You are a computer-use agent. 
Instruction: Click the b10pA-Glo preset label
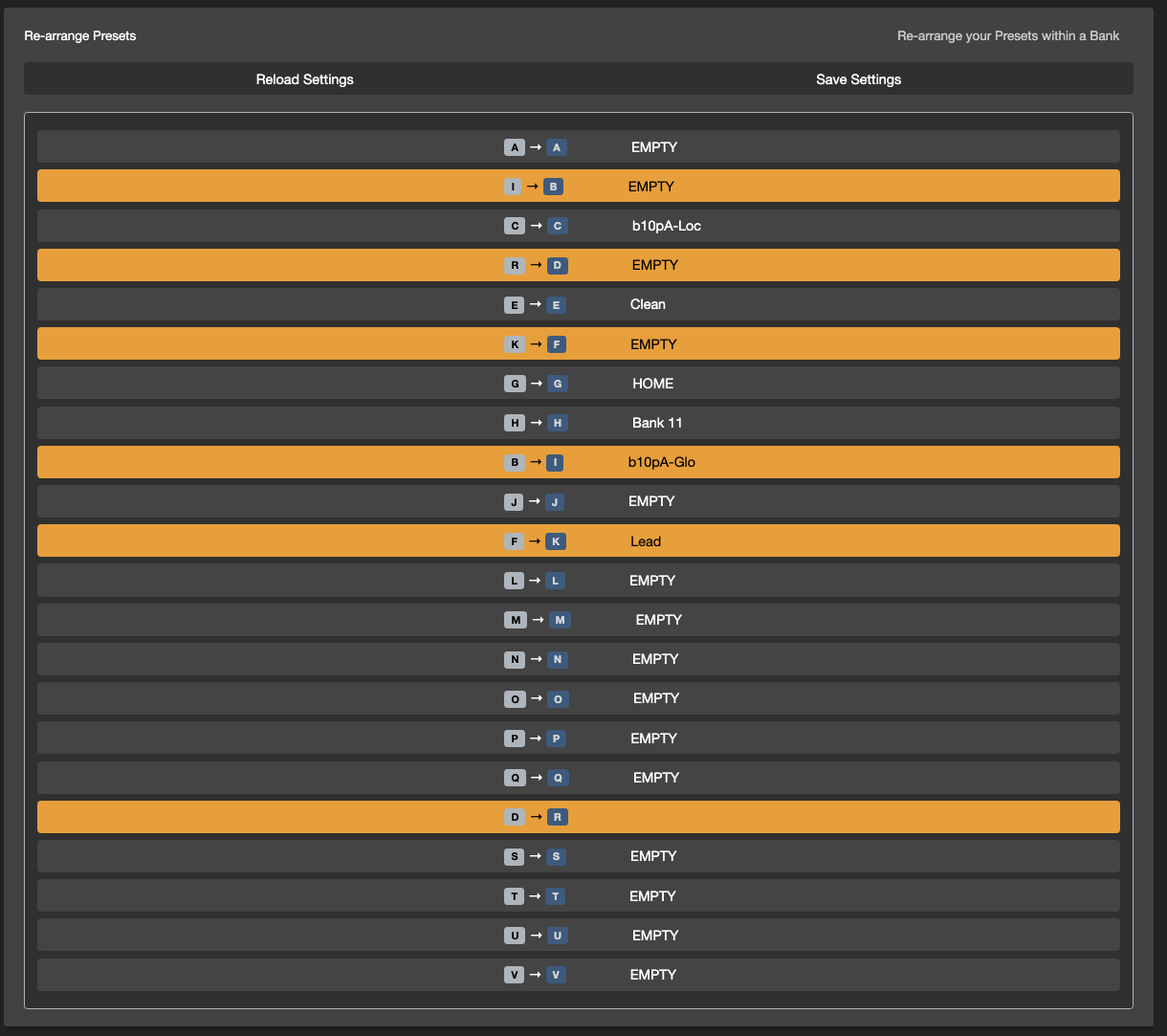point(661,462)
